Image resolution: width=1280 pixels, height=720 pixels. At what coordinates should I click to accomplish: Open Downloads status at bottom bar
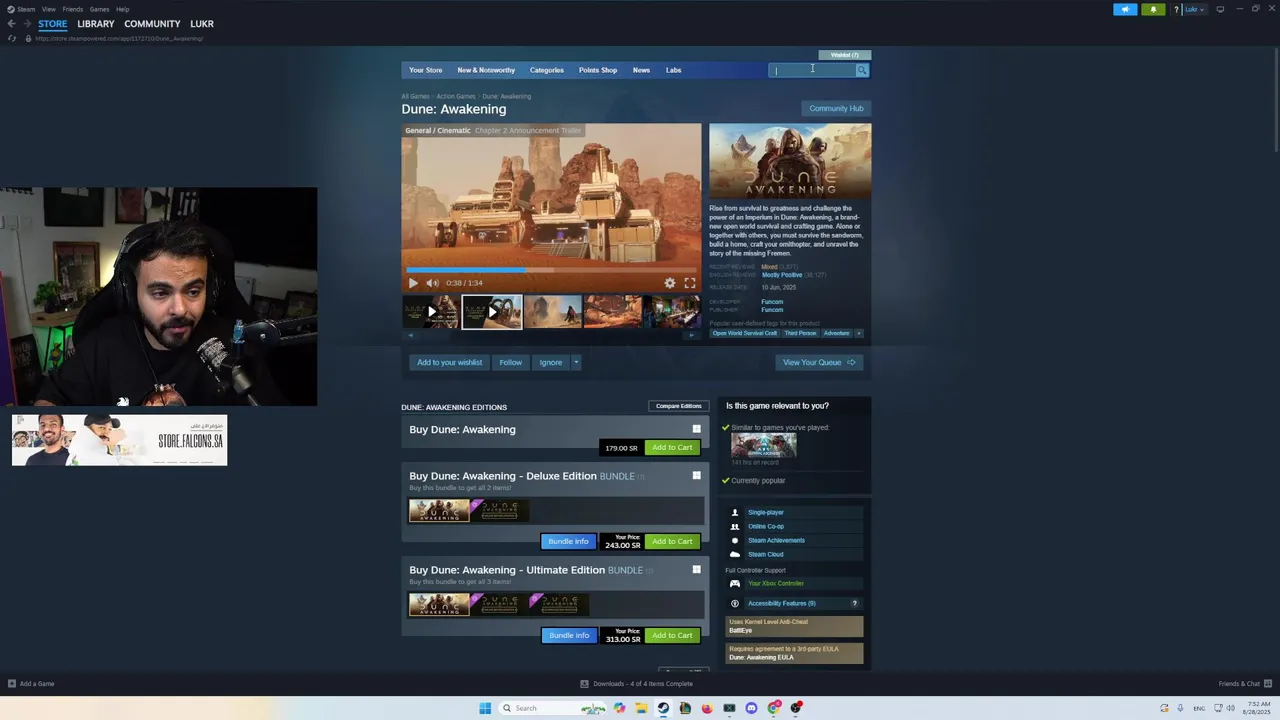[x=637, y=684]
